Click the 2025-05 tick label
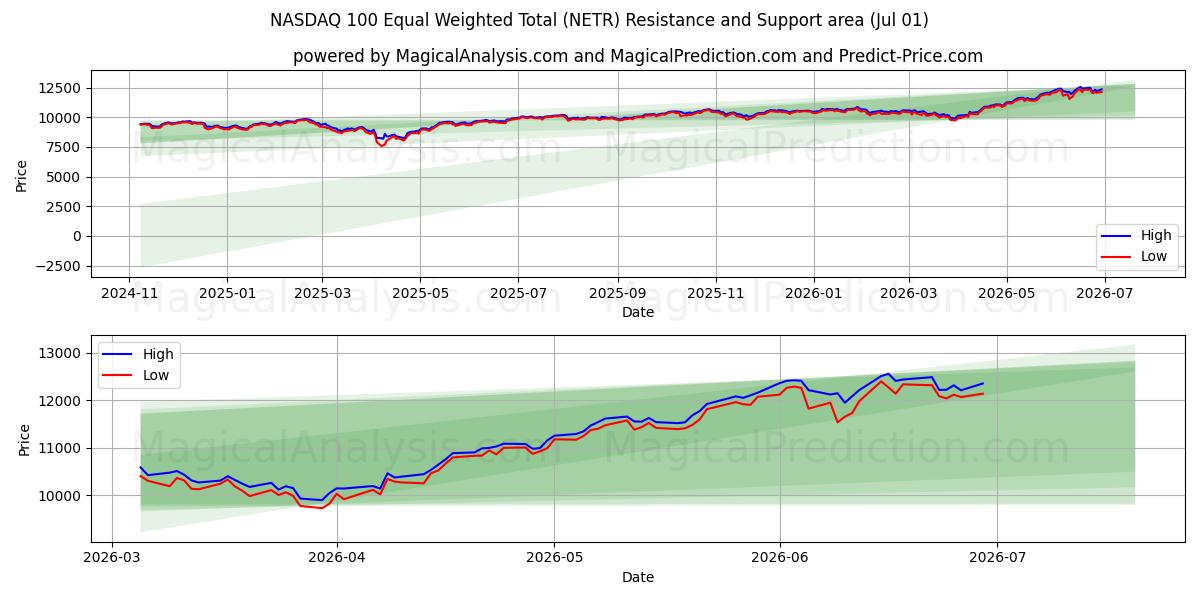This screenshot has height=600, width=1200. [x=420, y=292]
